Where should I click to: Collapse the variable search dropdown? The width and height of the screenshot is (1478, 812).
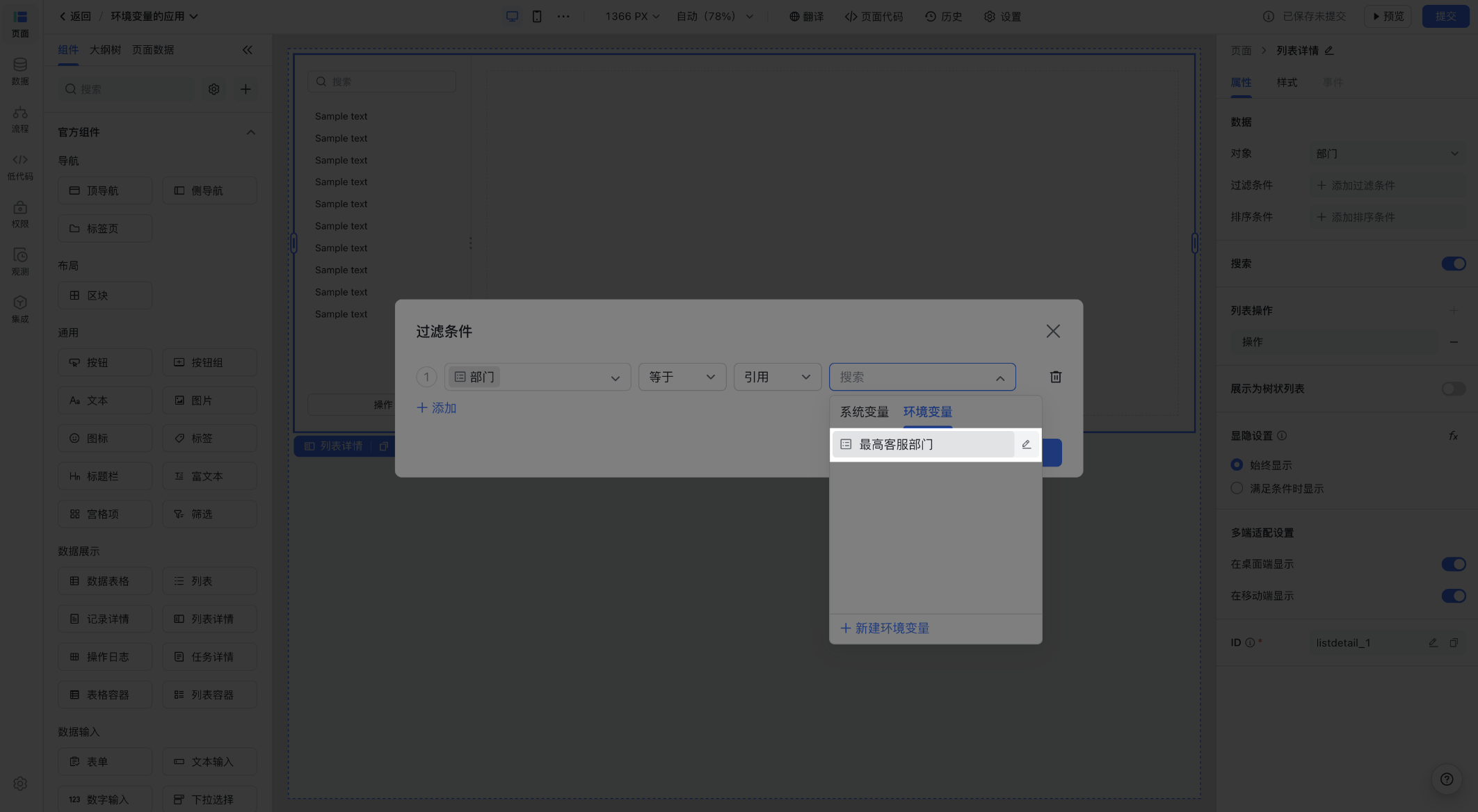[1000, 377]
